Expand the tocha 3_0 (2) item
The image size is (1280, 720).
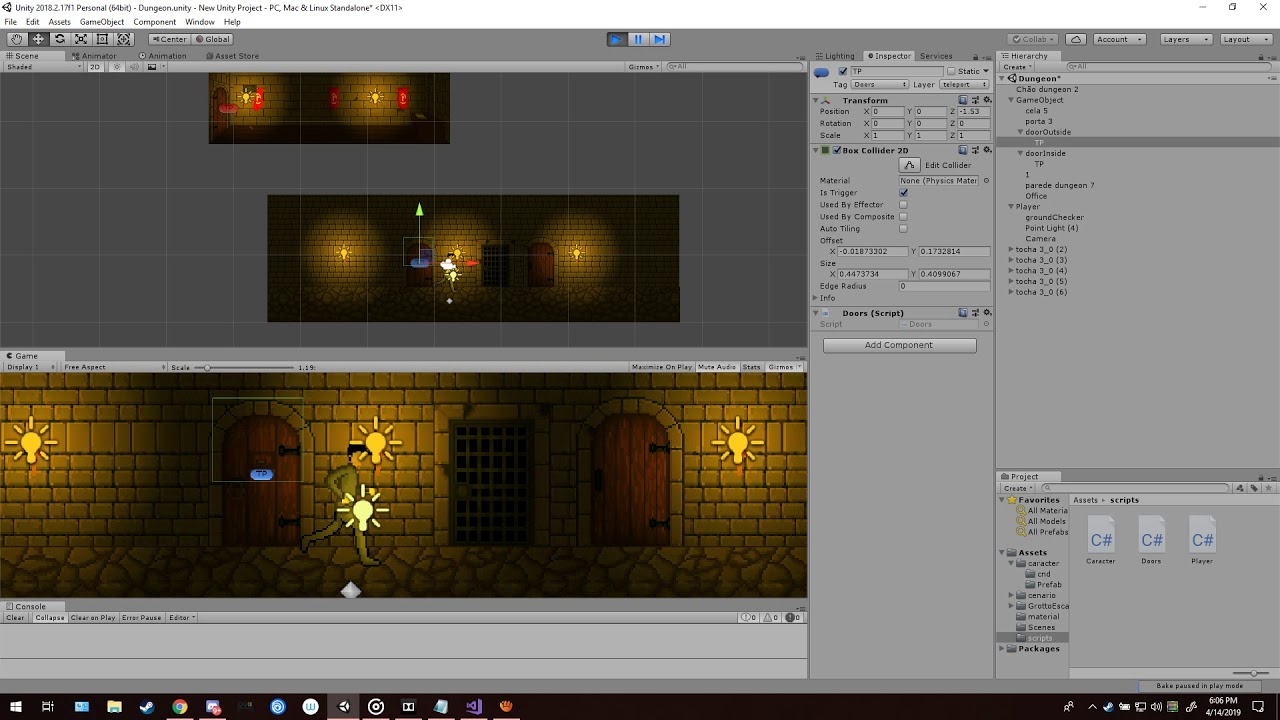pos(1011,249)
